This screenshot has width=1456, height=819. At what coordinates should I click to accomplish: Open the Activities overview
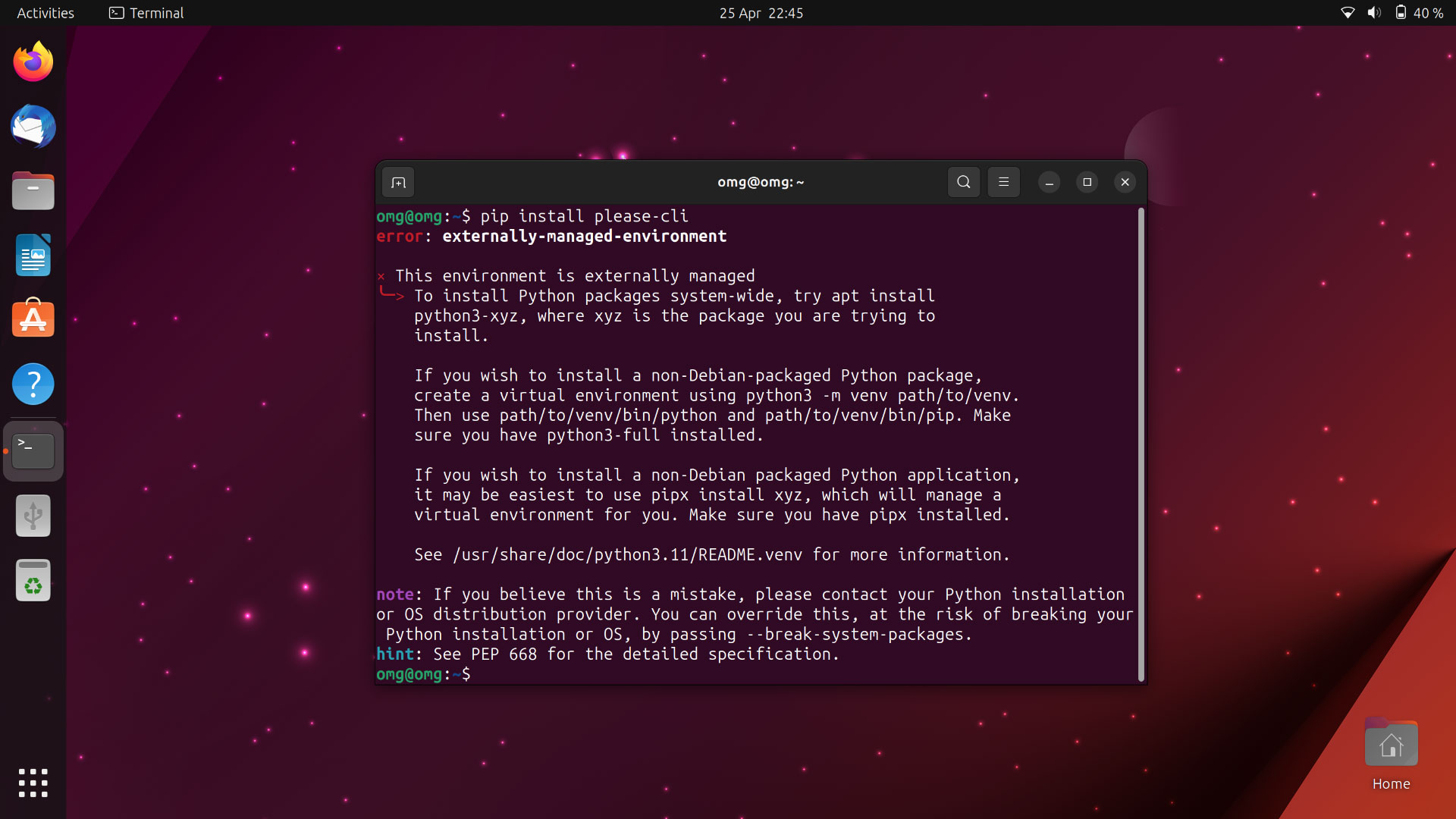coord(45,13)
